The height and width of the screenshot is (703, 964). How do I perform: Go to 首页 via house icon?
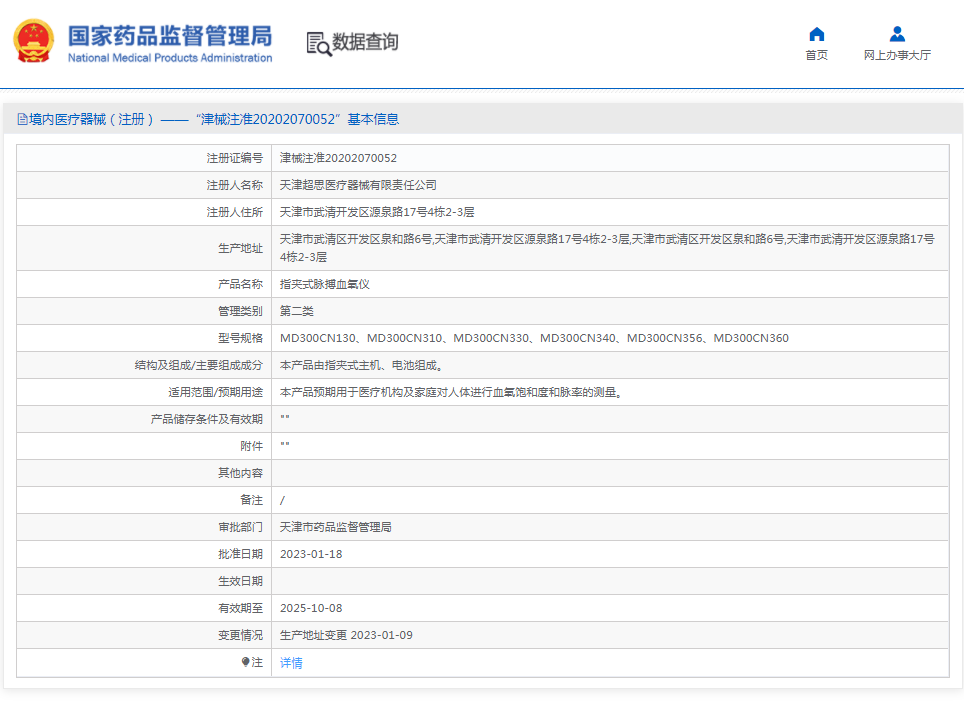816,35
